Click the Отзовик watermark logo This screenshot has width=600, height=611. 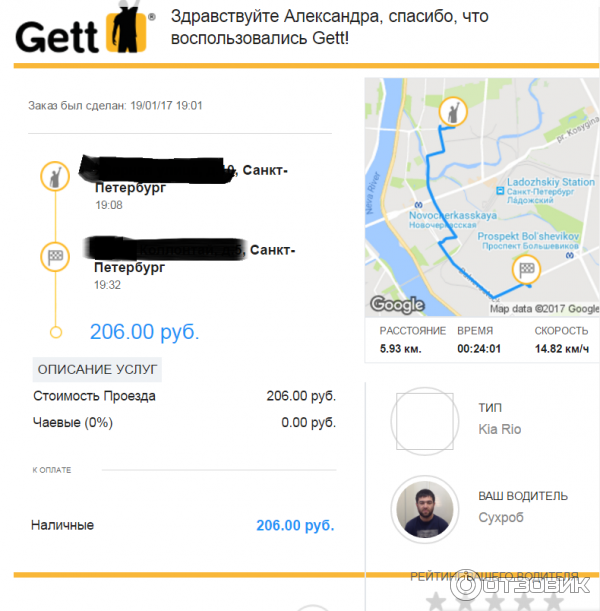click(x=521, y=585)
